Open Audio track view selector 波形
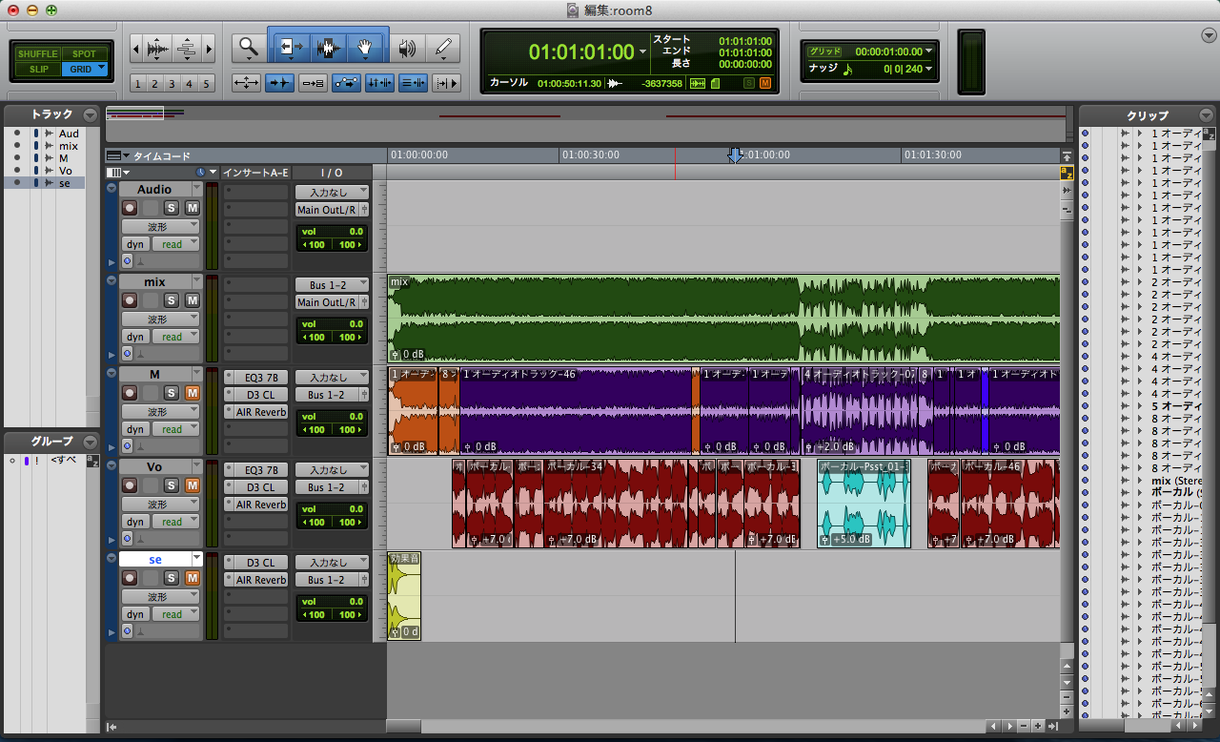The image size is (1220, 742). pyautogui.click(x=160, y=227)
